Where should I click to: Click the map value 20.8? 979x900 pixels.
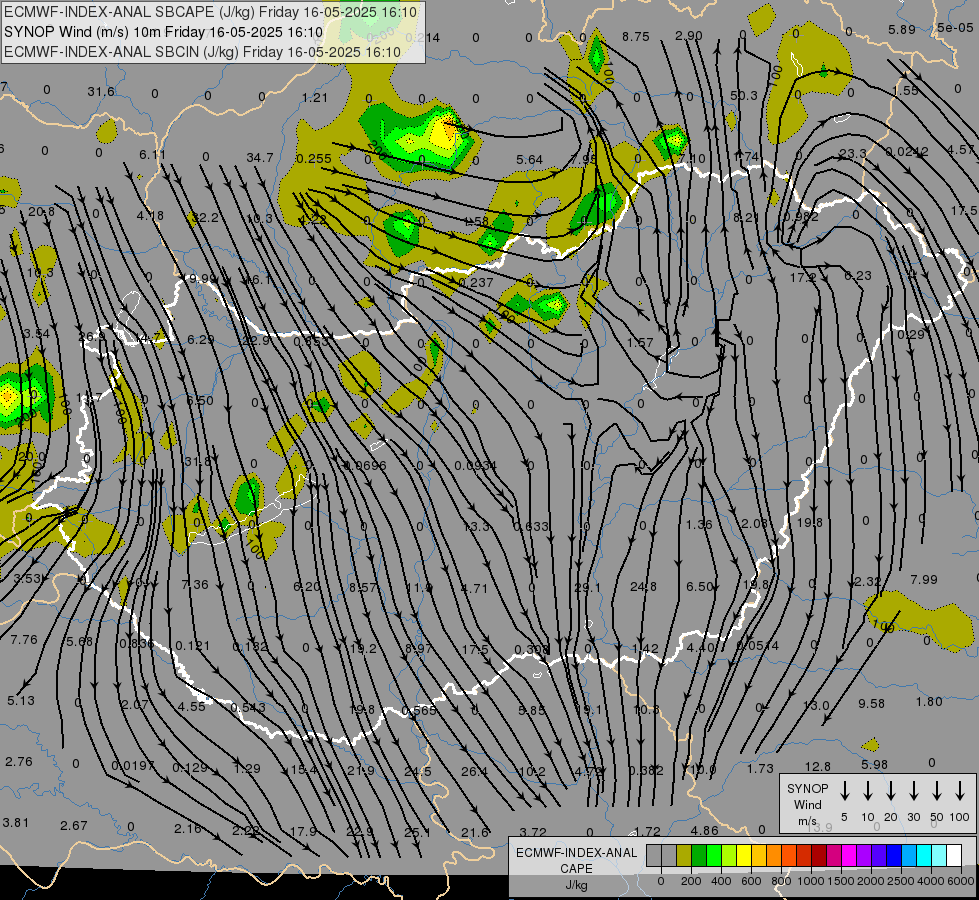coord(41,212)
